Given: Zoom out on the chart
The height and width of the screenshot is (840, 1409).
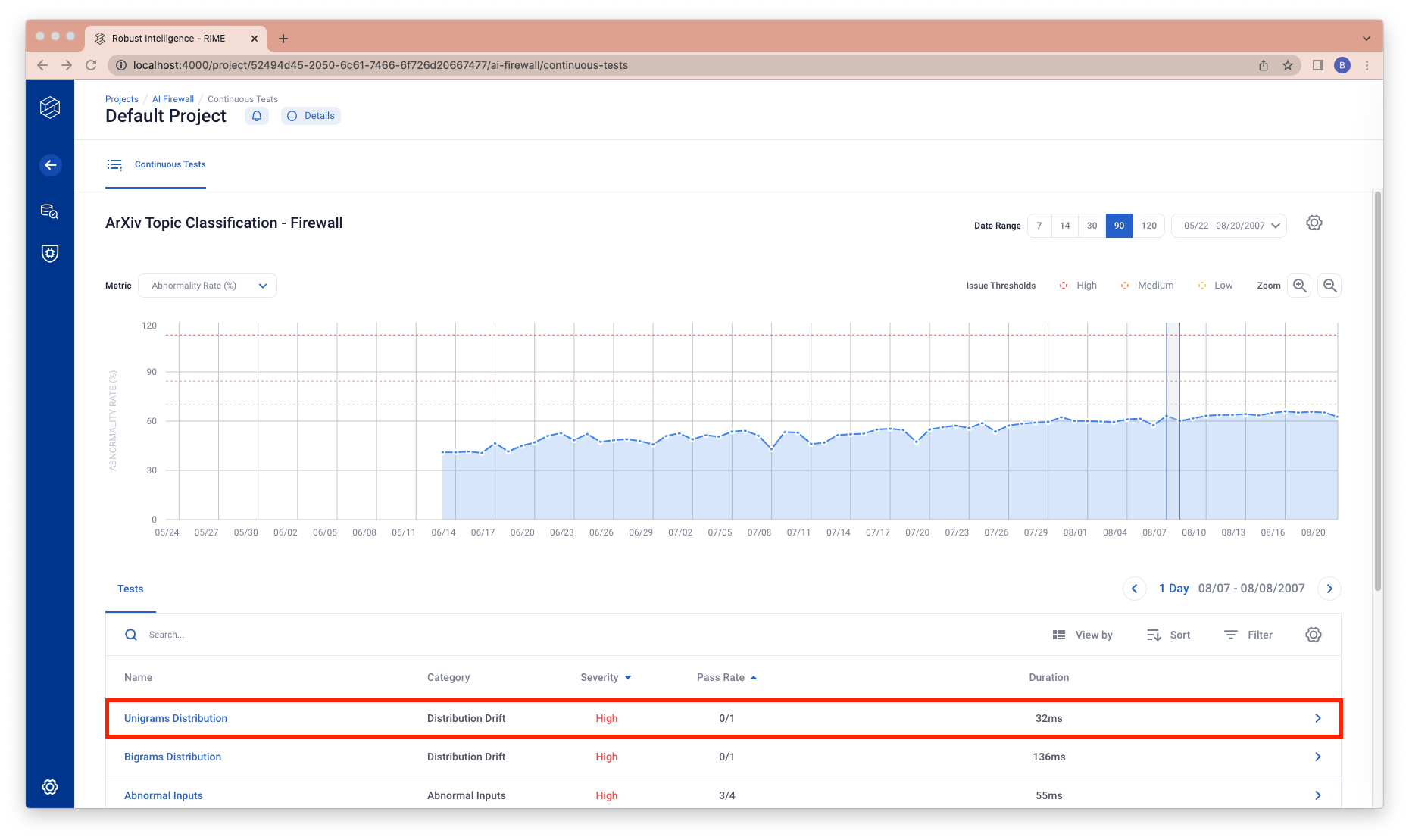Looking at the screenshot, I should [1329, 286].
